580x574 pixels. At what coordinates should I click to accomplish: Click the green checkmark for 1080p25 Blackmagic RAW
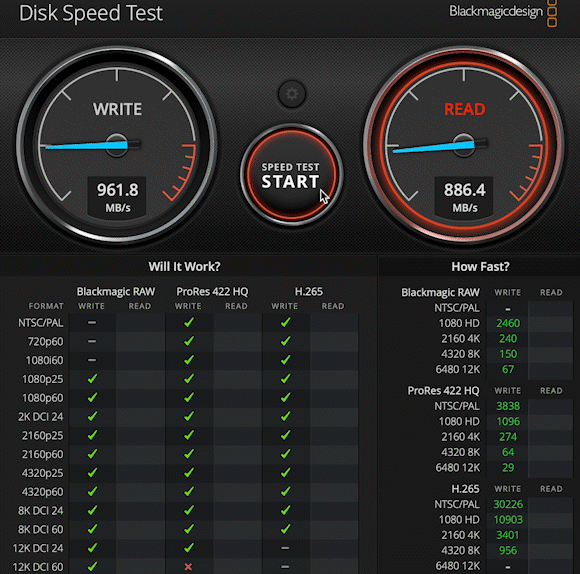click(x=92, y=378)
